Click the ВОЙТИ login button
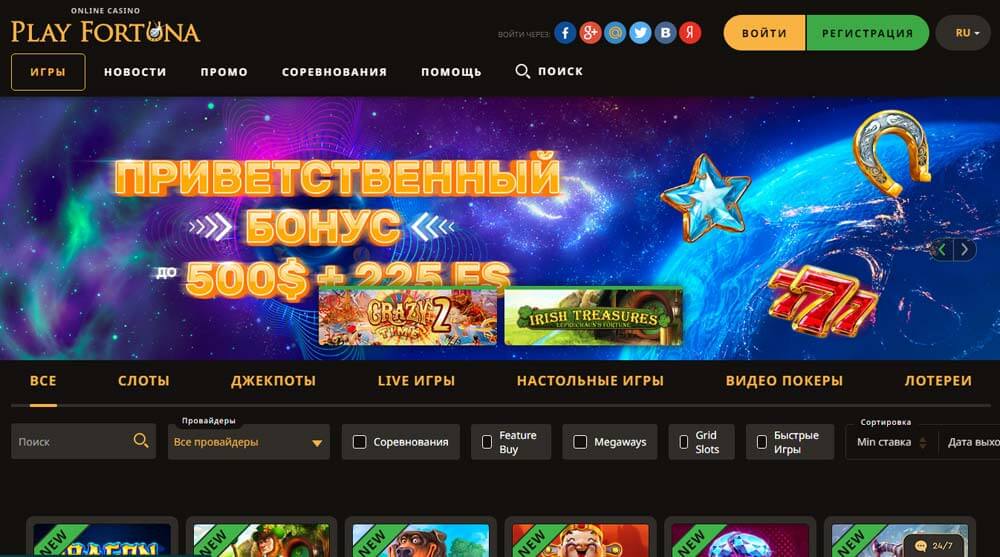 765,33
